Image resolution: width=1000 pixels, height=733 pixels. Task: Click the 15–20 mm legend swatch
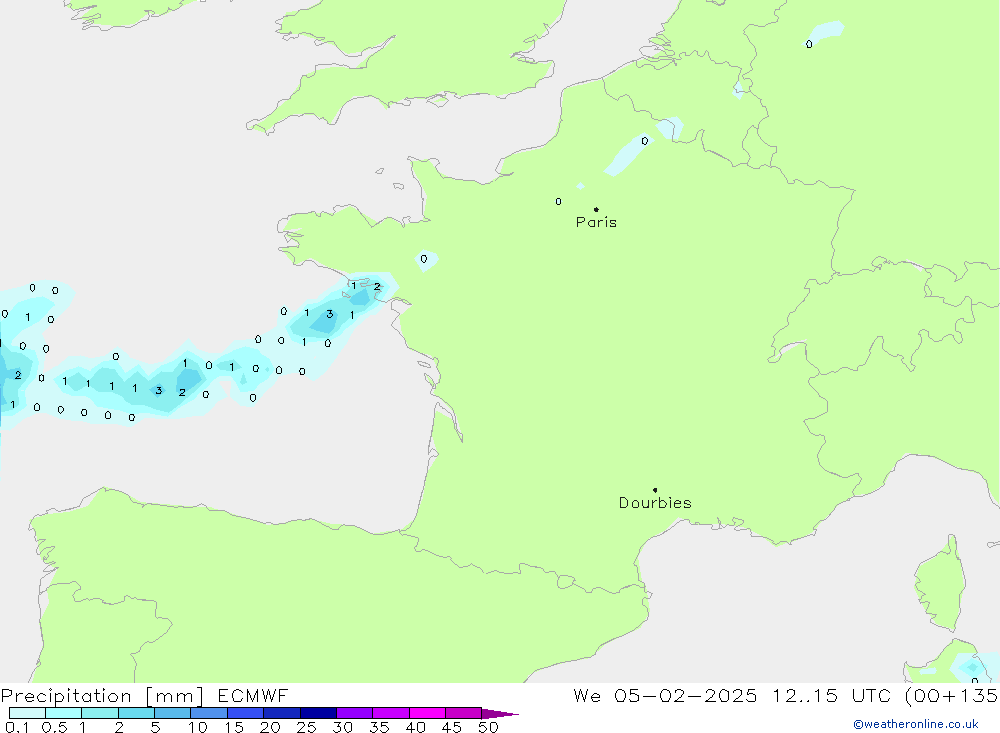[245, 713]
